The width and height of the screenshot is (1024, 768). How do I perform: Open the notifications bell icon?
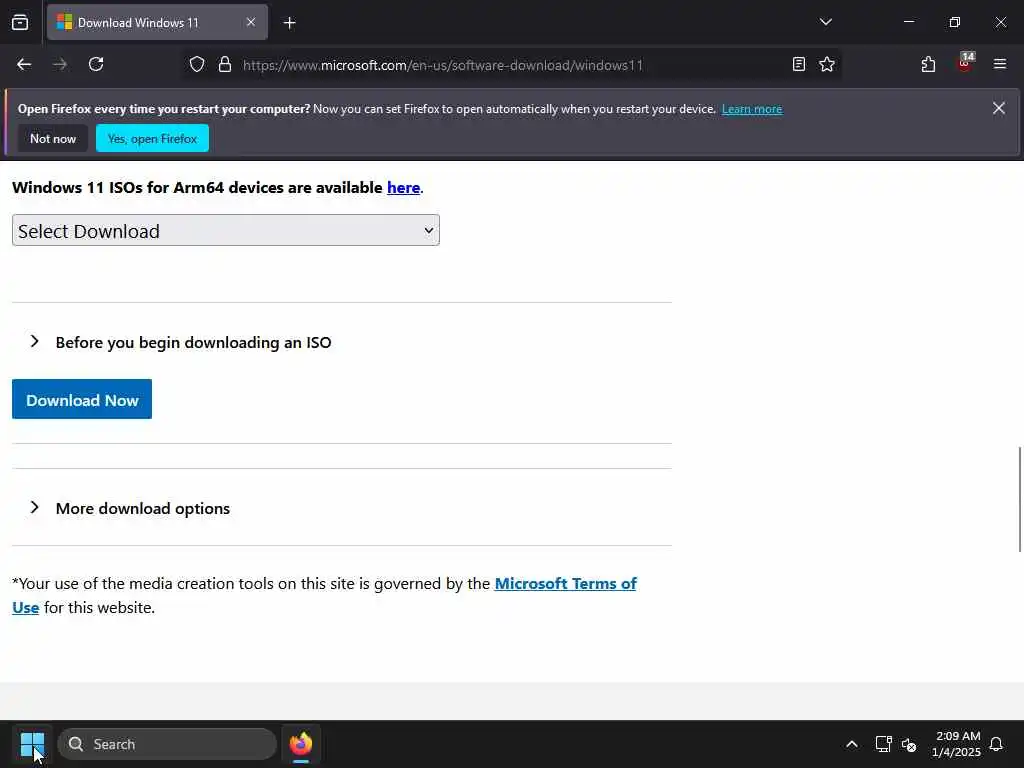[x=996, y=744]
